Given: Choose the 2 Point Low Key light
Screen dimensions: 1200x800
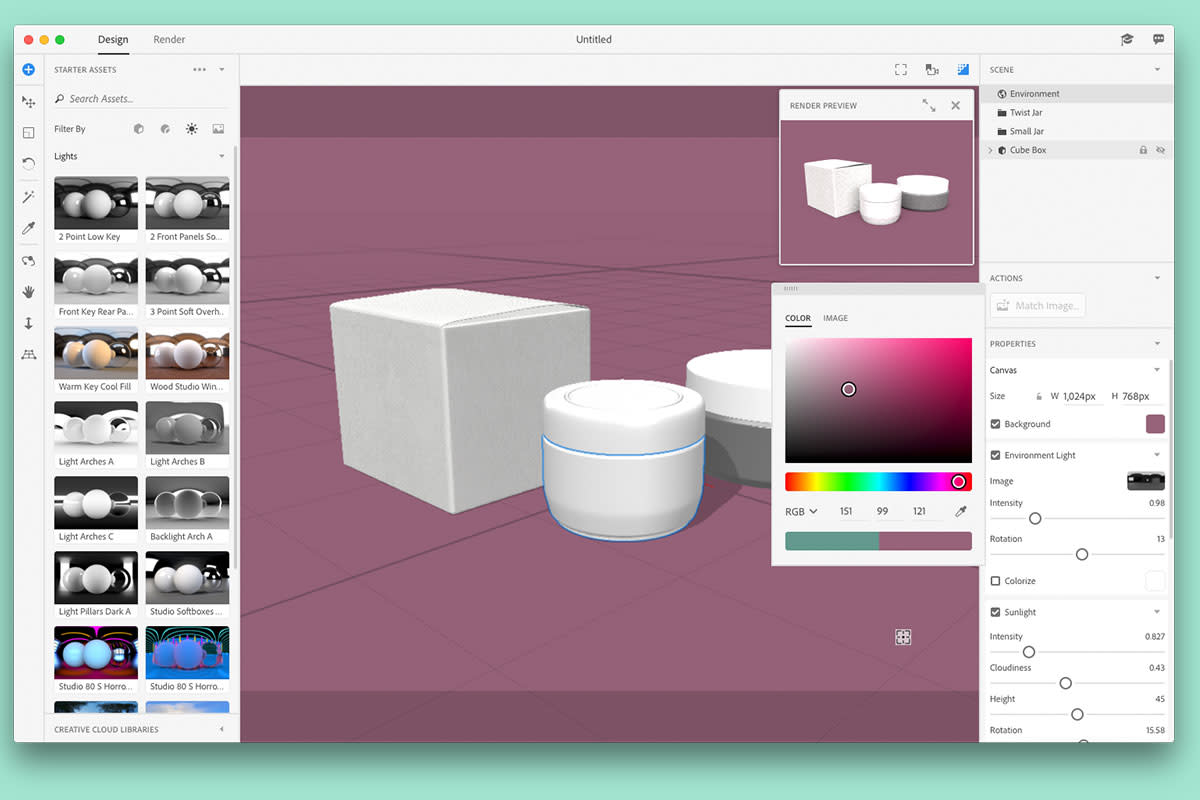Looking at the screenshot, I should [96, 209].
